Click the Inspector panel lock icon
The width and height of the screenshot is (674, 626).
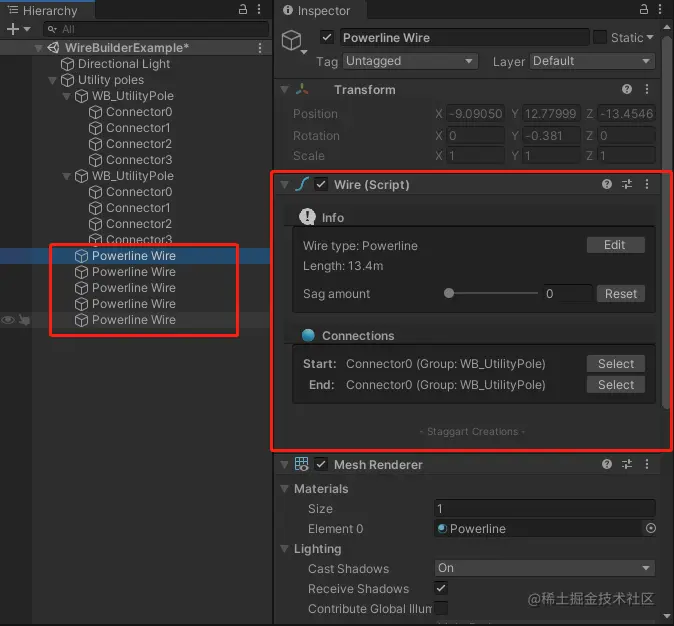(643, 9)
